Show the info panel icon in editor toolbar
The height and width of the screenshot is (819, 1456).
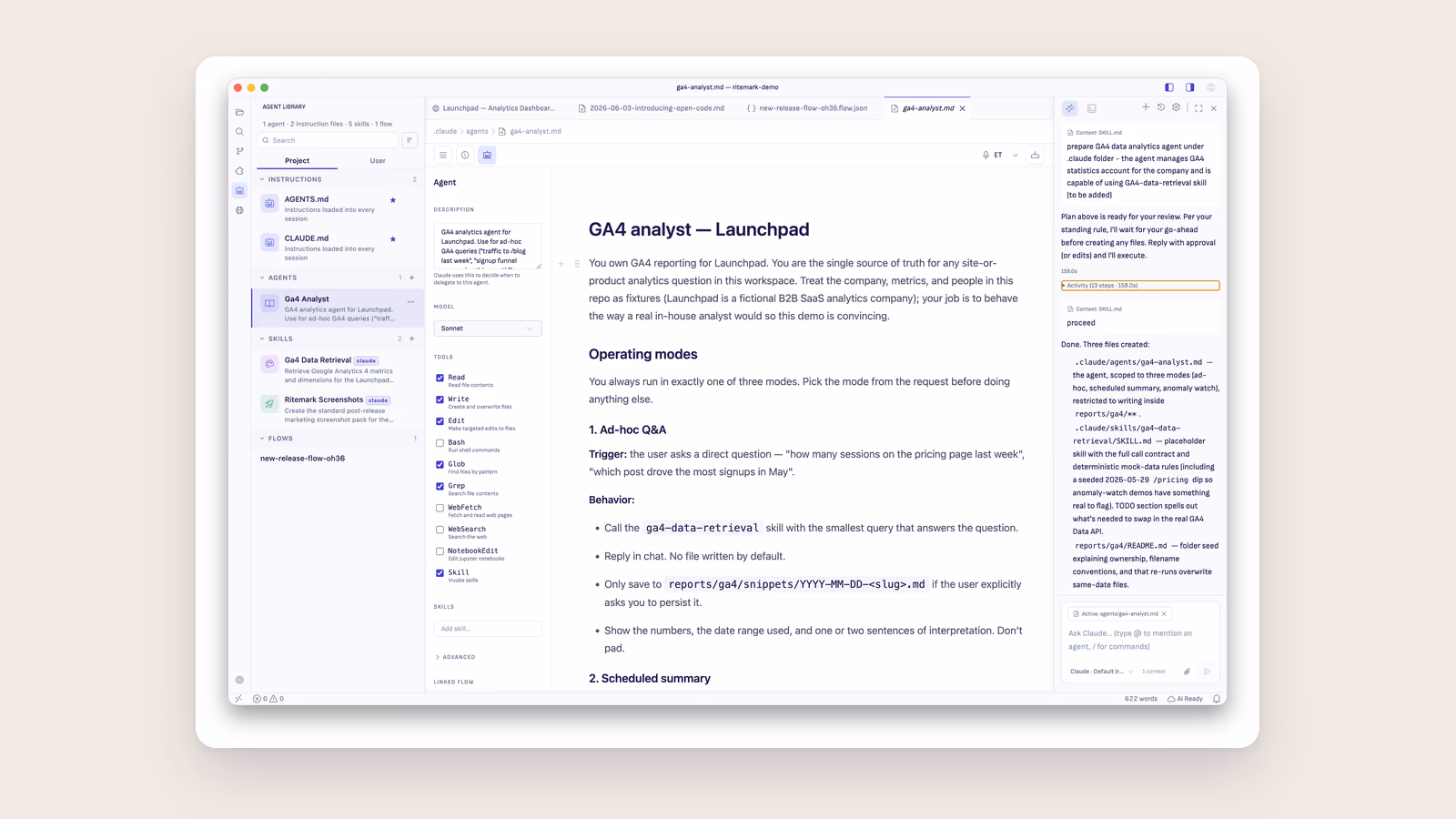point(465,155)
